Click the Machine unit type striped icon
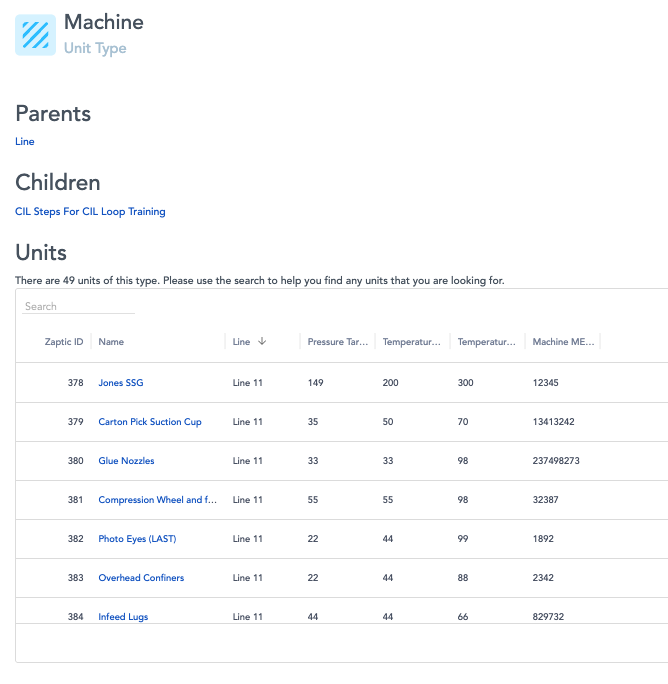This screenshot has width=668, height=684. 35,35
